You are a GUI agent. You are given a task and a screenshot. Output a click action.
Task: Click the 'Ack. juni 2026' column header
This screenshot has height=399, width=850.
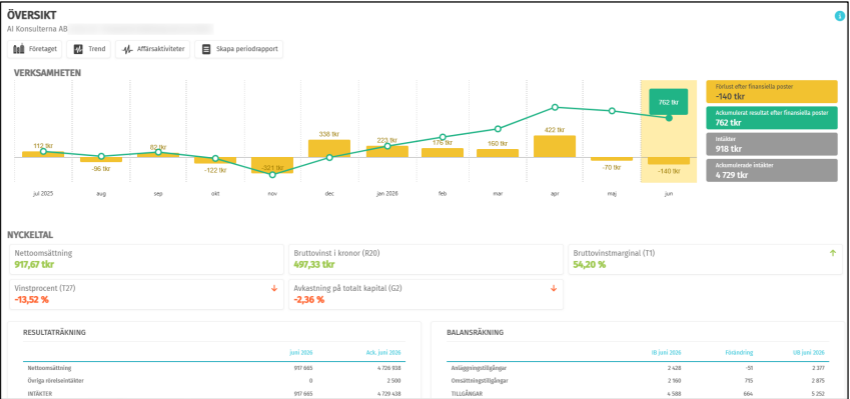[x=384, y=353]
